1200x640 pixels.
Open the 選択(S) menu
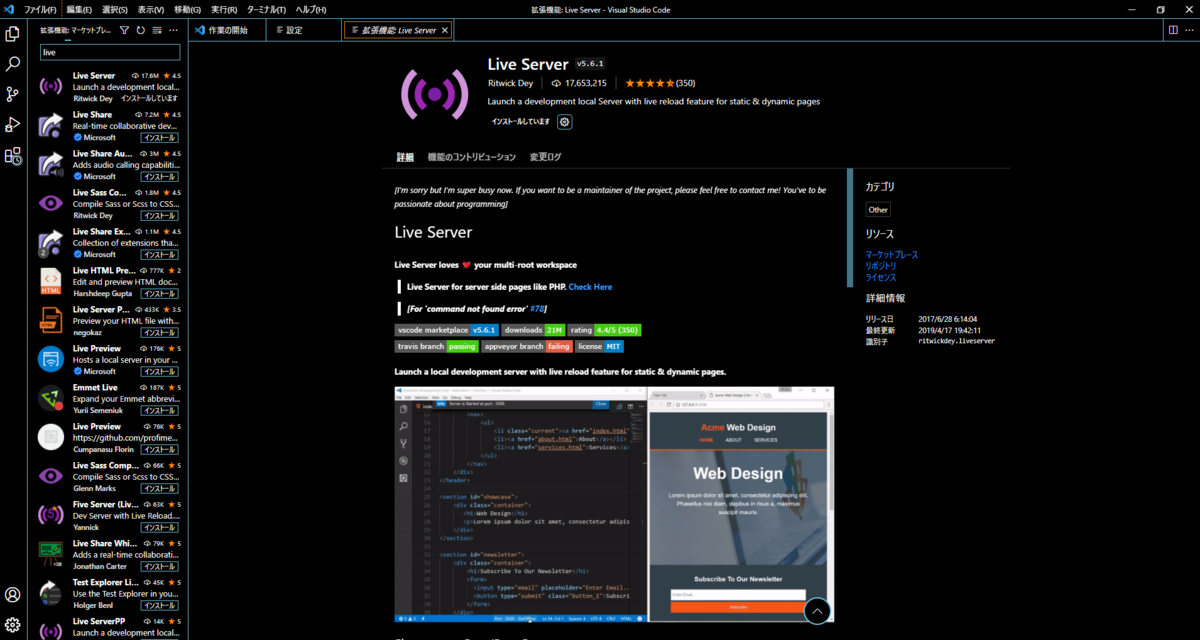coord(115,9)
